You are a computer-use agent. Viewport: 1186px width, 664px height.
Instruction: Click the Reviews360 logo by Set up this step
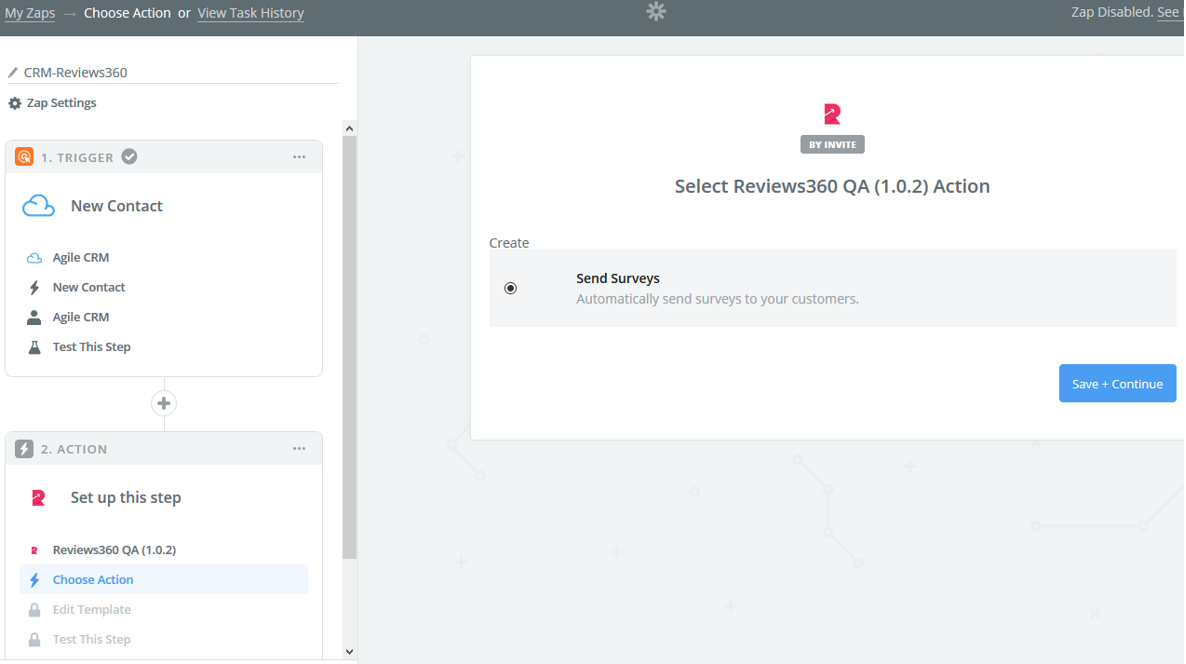[x=38, y=498]
